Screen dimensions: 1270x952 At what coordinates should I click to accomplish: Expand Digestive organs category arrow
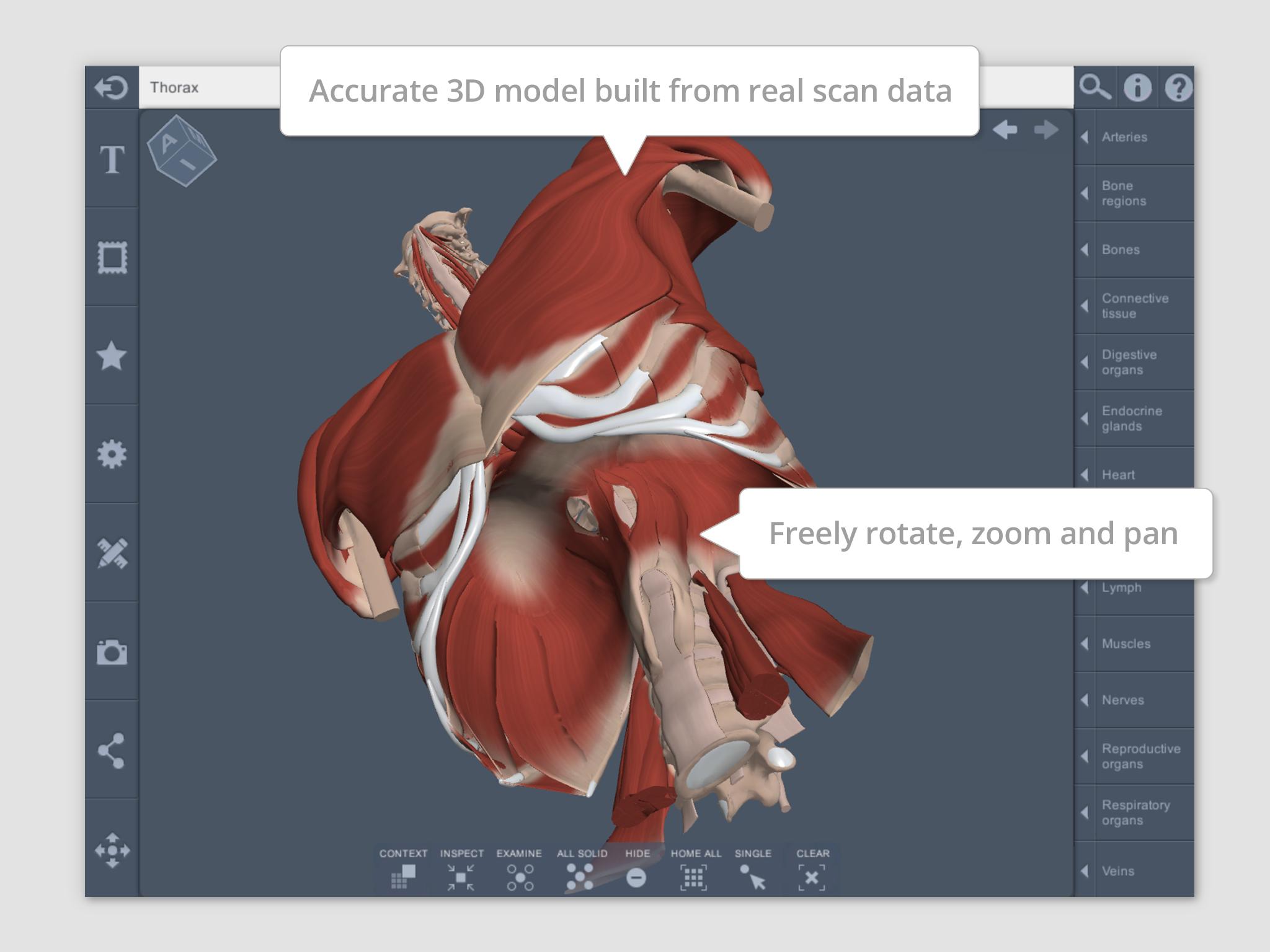tap(1085, 363)
